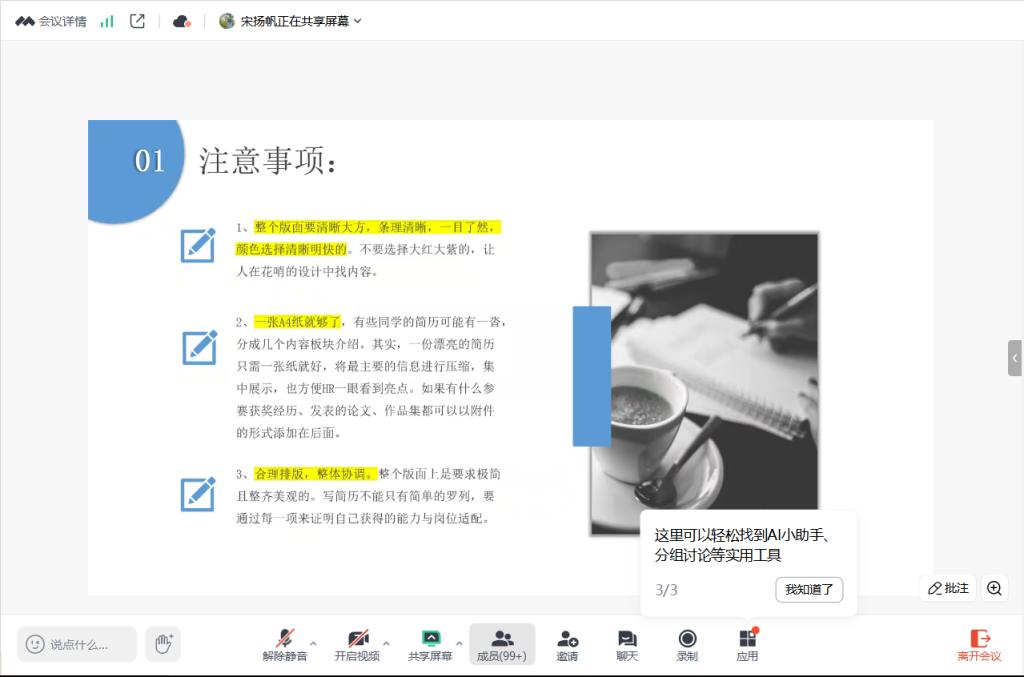The width and height of the screenshot is (1024, 677).
Task: Click highlighted text 一张A4纸就够了
Action: [x=297, y=322]
